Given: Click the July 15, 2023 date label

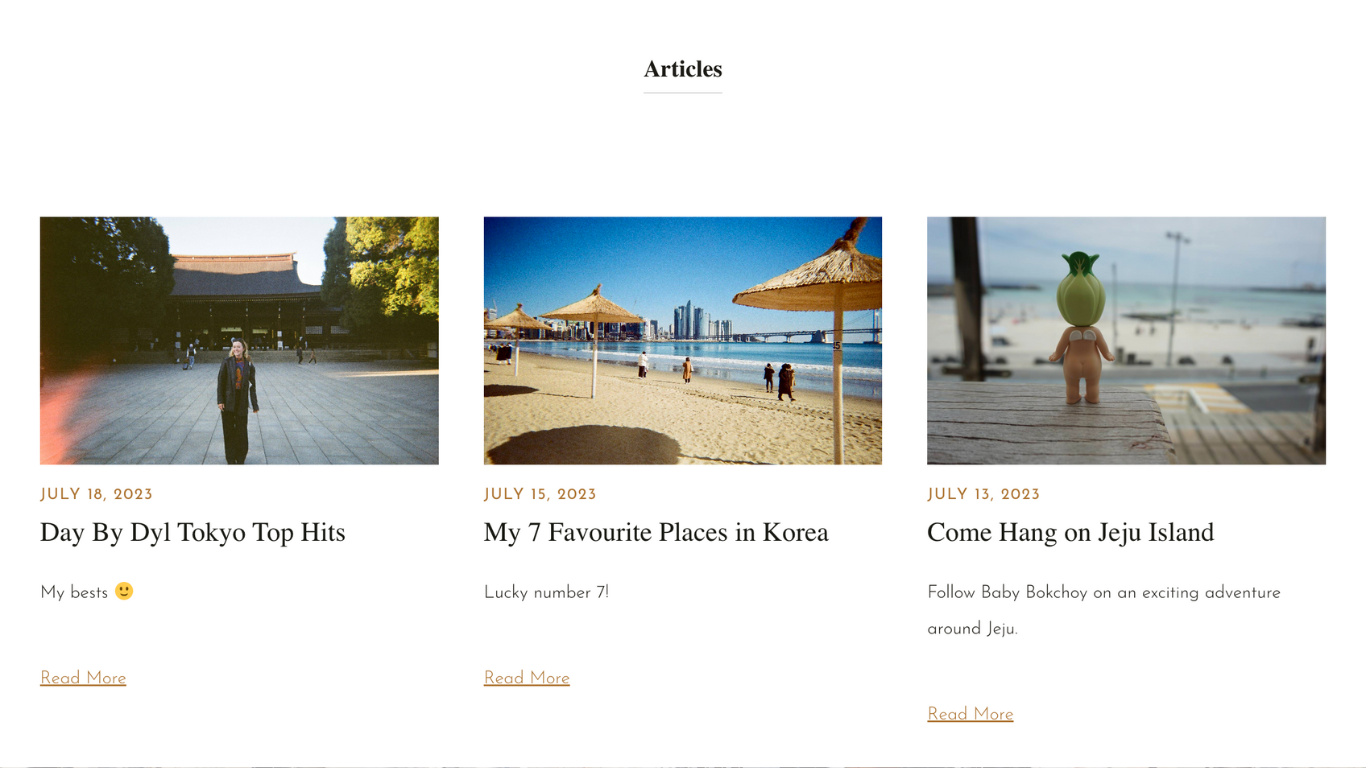Looking at the screenshot, I should pyautogui.click(x=540, y=494).
